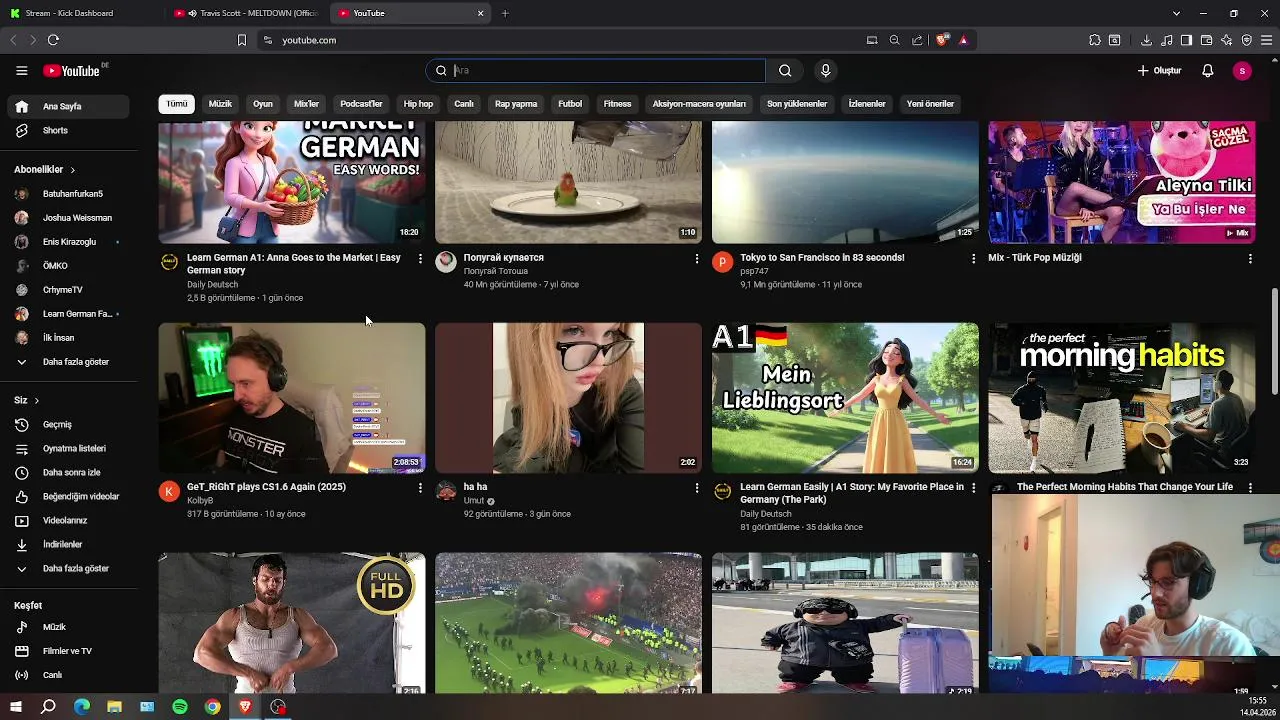
Task: Open Beğendiğim videolar
Action: (68, 497)
